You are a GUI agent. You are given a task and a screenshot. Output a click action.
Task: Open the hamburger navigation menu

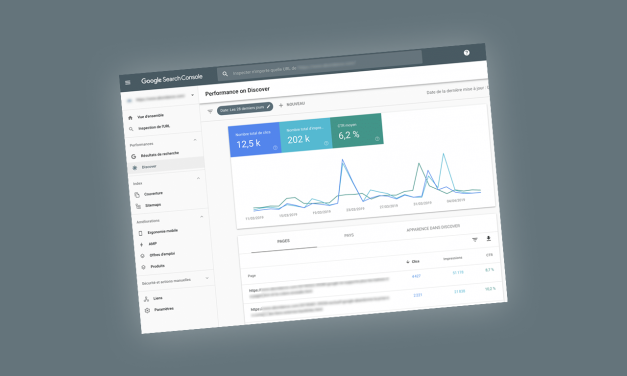(x=128, y=83)
